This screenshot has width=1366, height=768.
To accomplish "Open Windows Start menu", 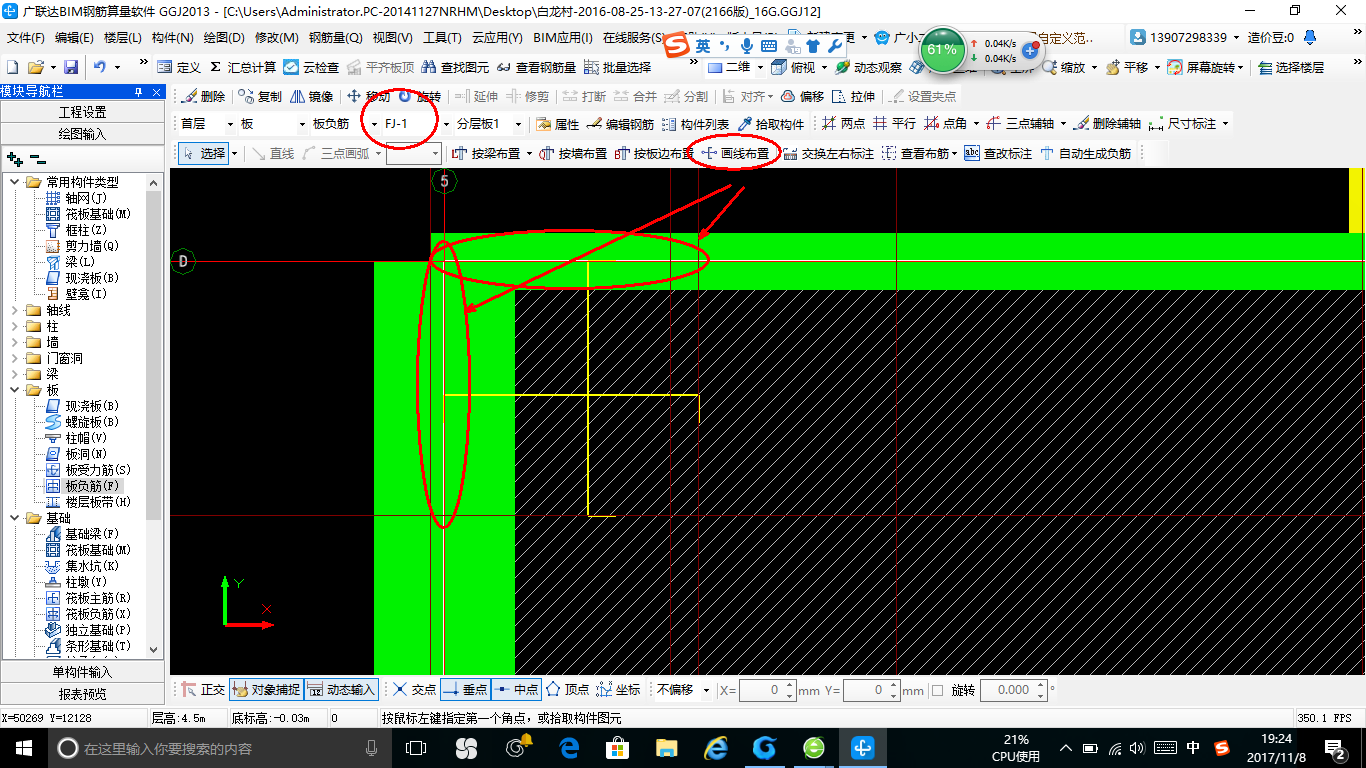I will point(22,747).
